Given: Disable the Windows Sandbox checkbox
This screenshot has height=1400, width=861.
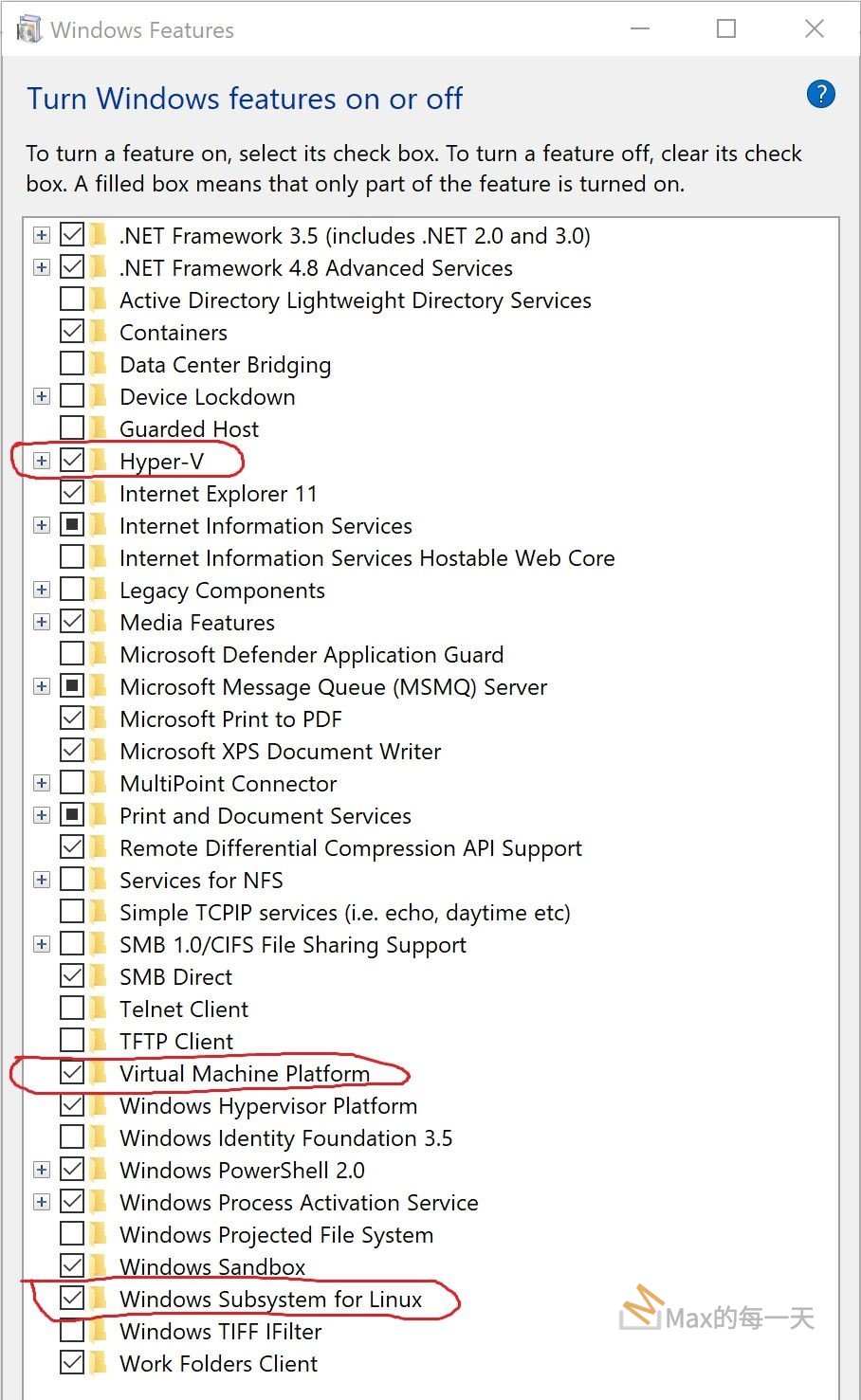Looking at the screenshot, I should pos(73,1265).
